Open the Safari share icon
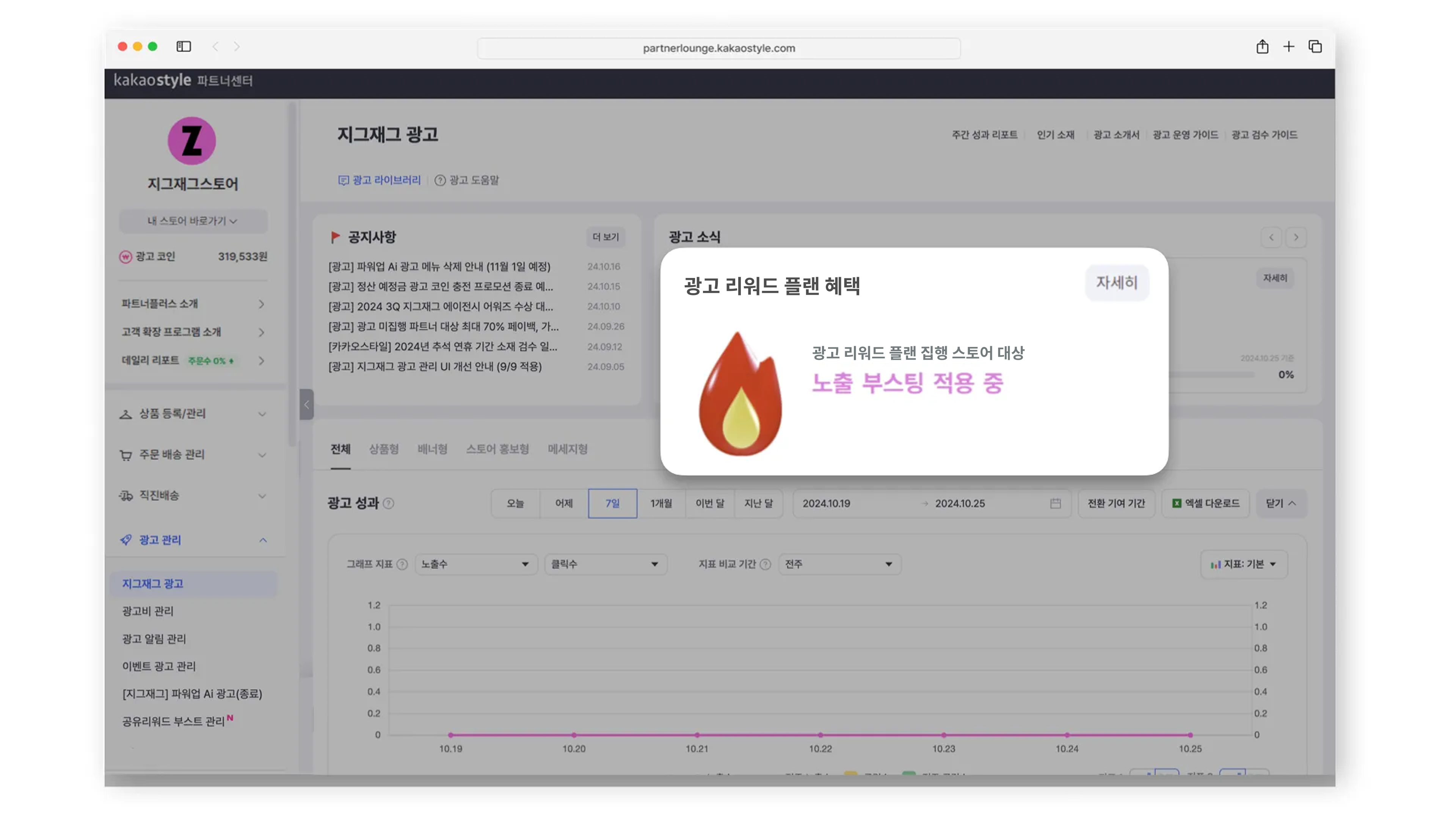Viewport: 1456px width, 819px height. (1262, 46)
